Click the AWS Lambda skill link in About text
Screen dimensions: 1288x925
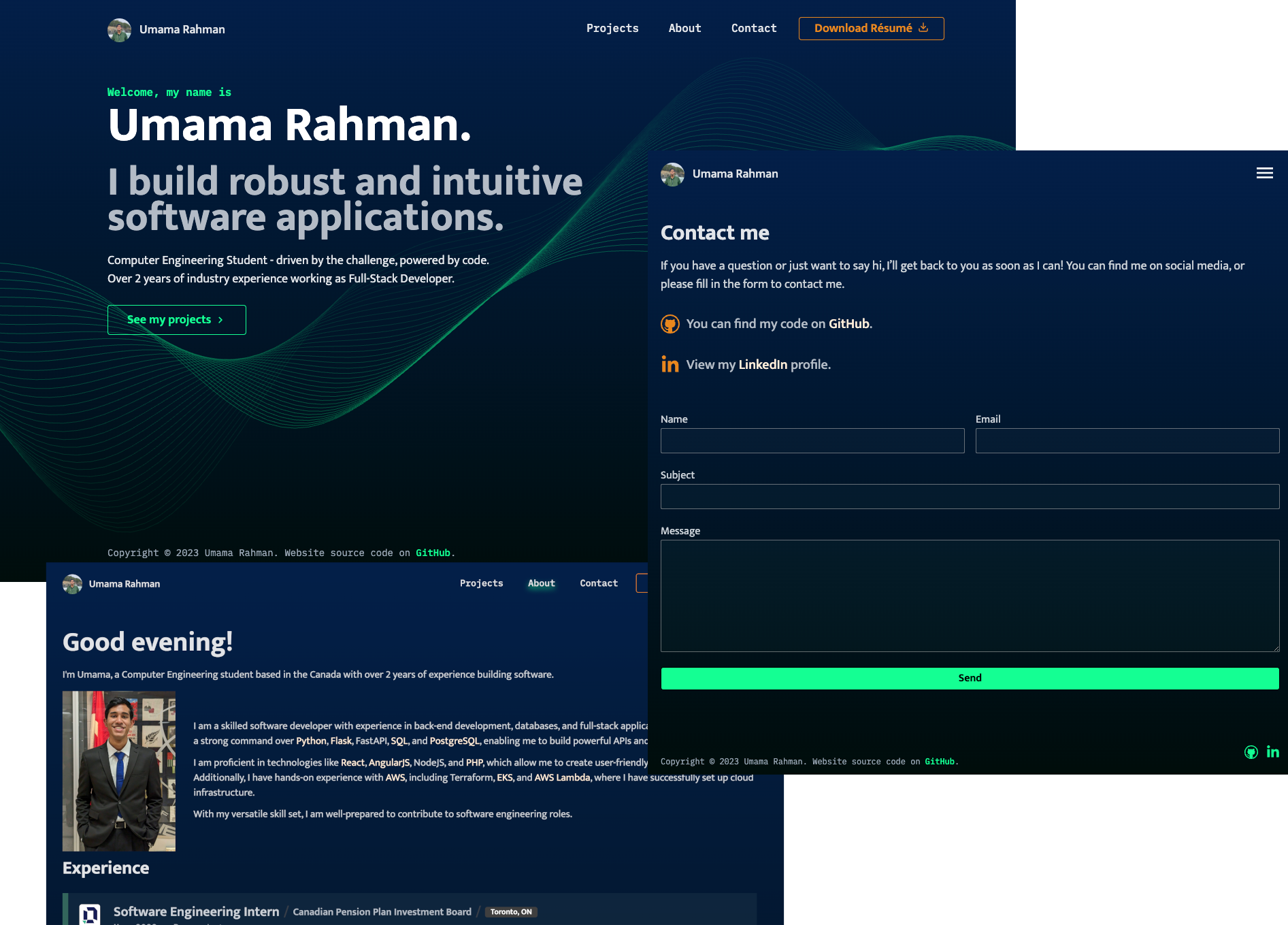(562, 777)
